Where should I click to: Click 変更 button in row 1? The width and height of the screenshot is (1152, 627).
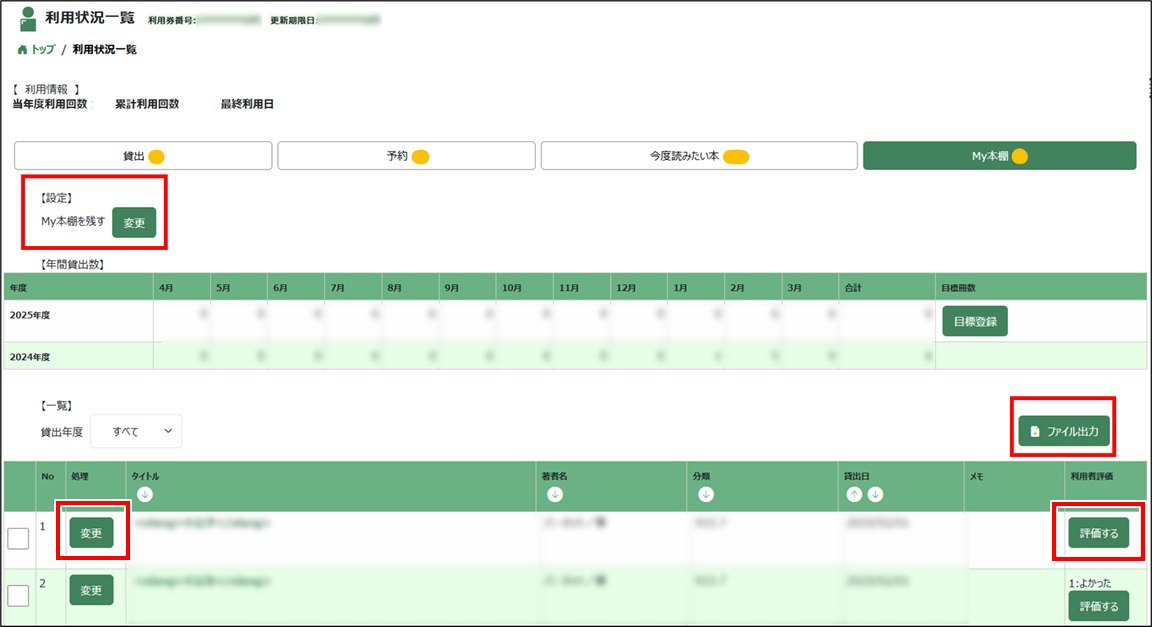tap(91, 534)
